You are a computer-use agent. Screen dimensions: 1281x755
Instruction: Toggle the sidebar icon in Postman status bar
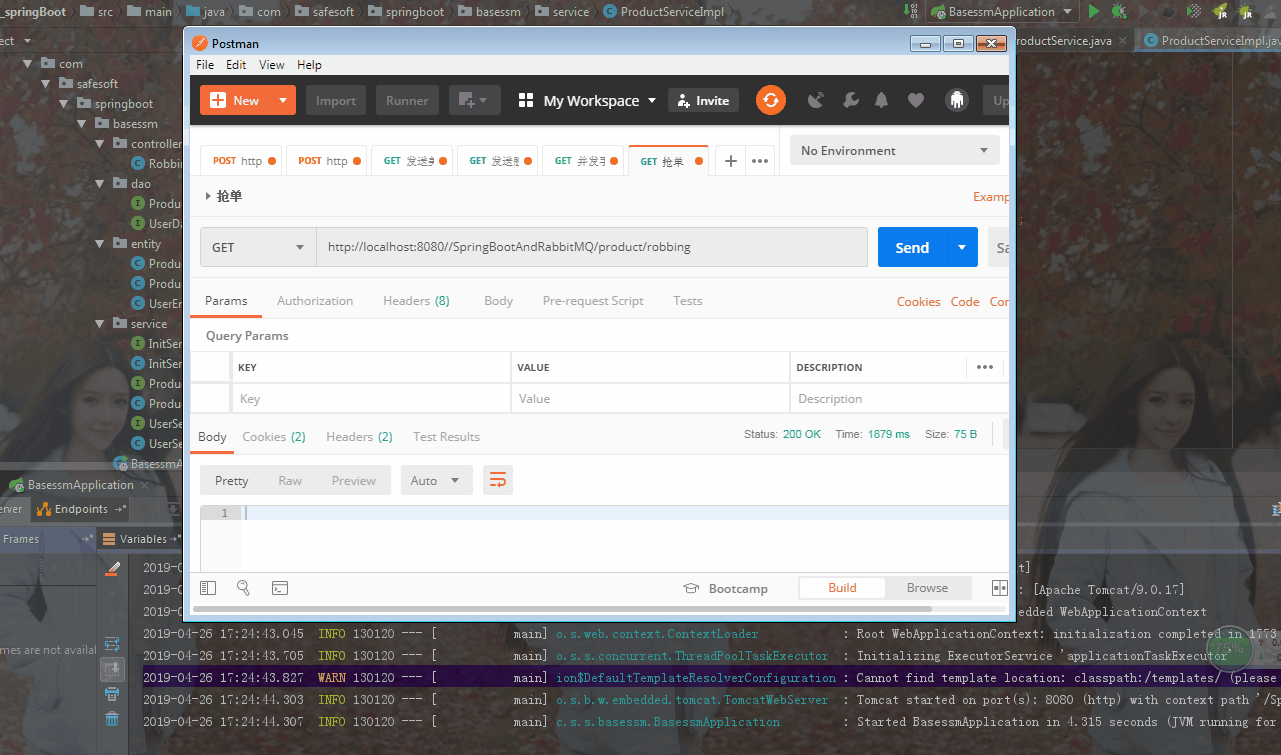[x=208, y=588]
